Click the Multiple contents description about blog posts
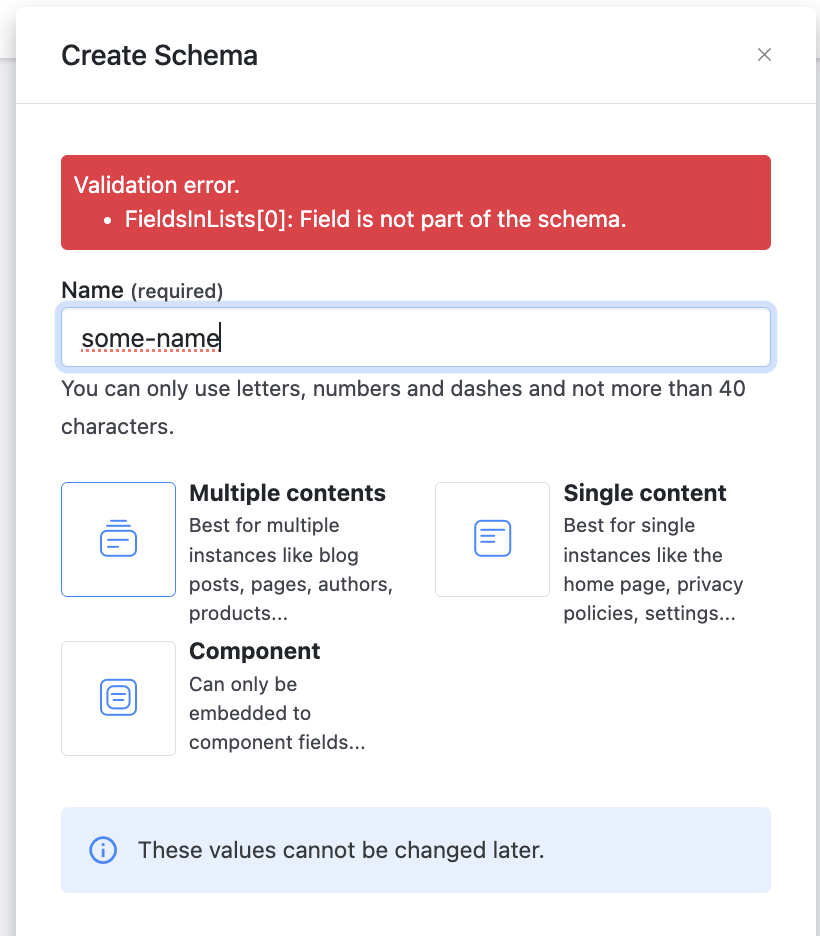Image resolution: width=820 pixels, height=936 pixels. [x=290, y=569]
